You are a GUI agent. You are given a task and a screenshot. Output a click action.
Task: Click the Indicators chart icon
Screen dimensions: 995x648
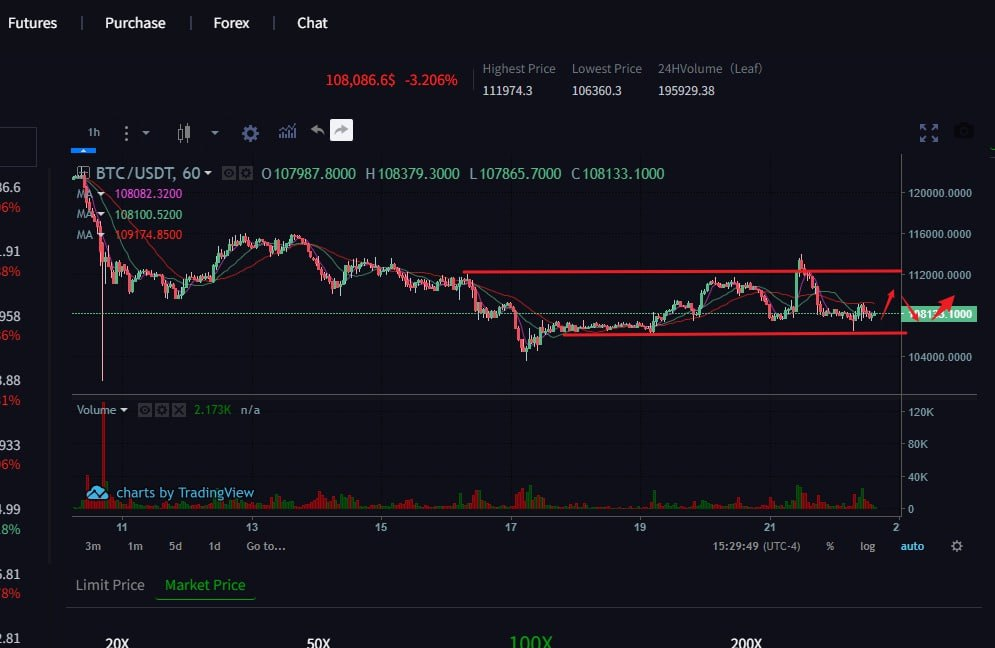tap(288, 132)
